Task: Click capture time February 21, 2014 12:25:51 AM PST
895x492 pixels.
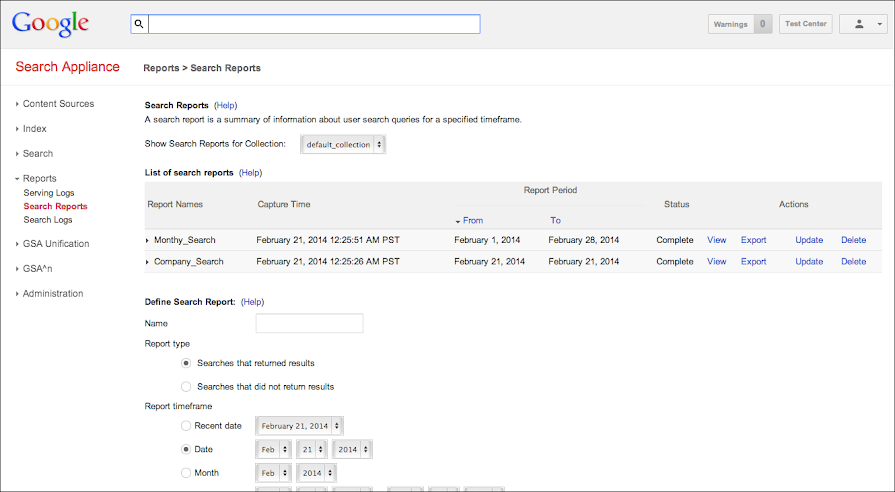Action: 328,240
